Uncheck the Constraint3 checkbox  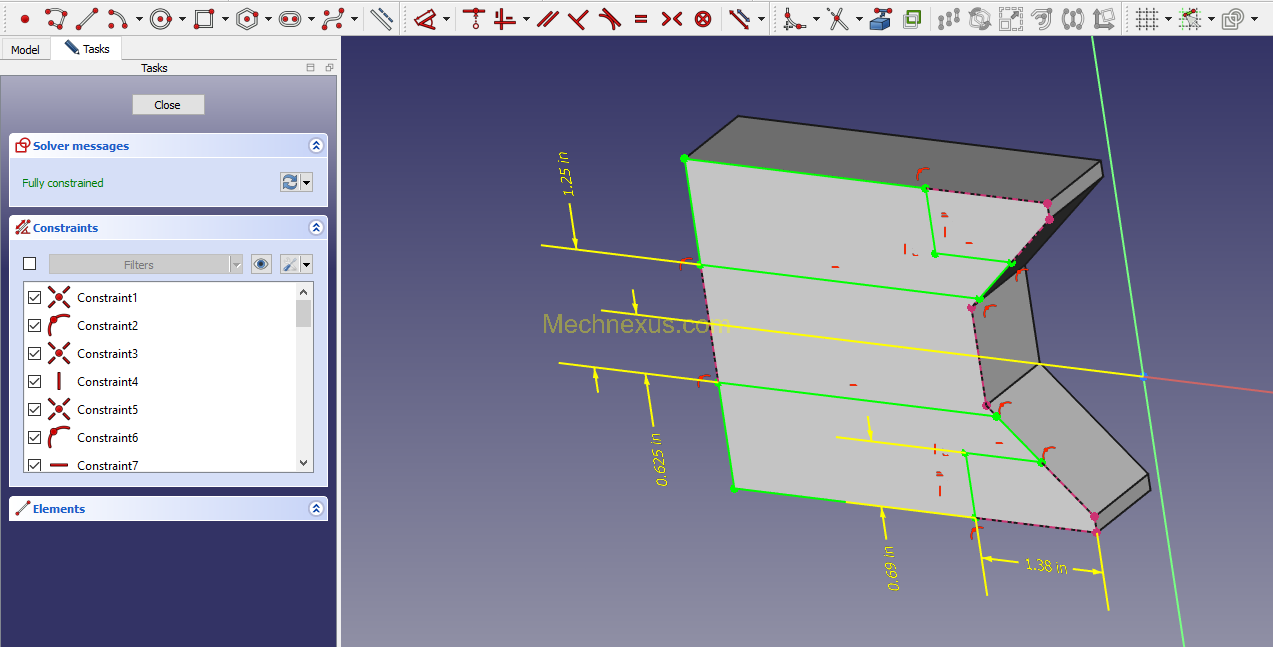(x=35, y=353)
